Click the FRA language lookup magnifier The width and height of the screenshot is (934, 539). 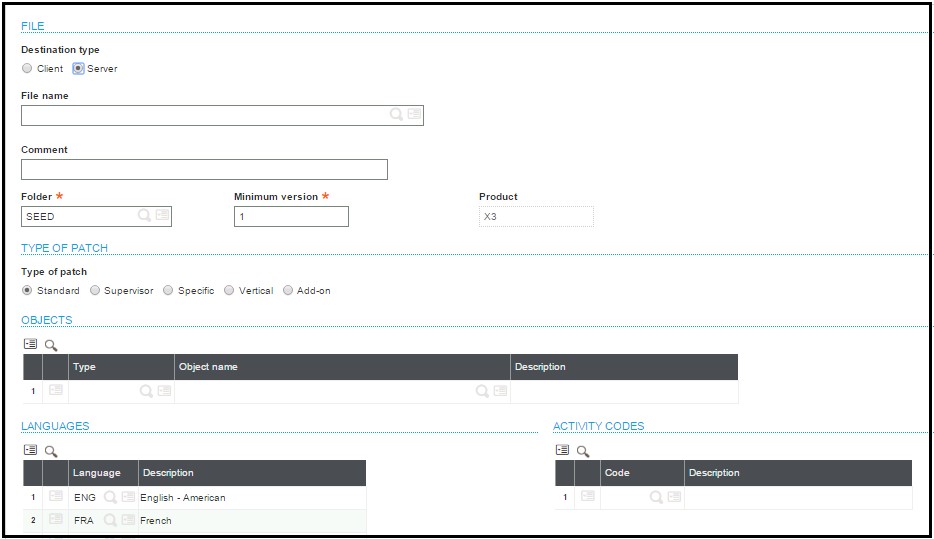point(110,520)
